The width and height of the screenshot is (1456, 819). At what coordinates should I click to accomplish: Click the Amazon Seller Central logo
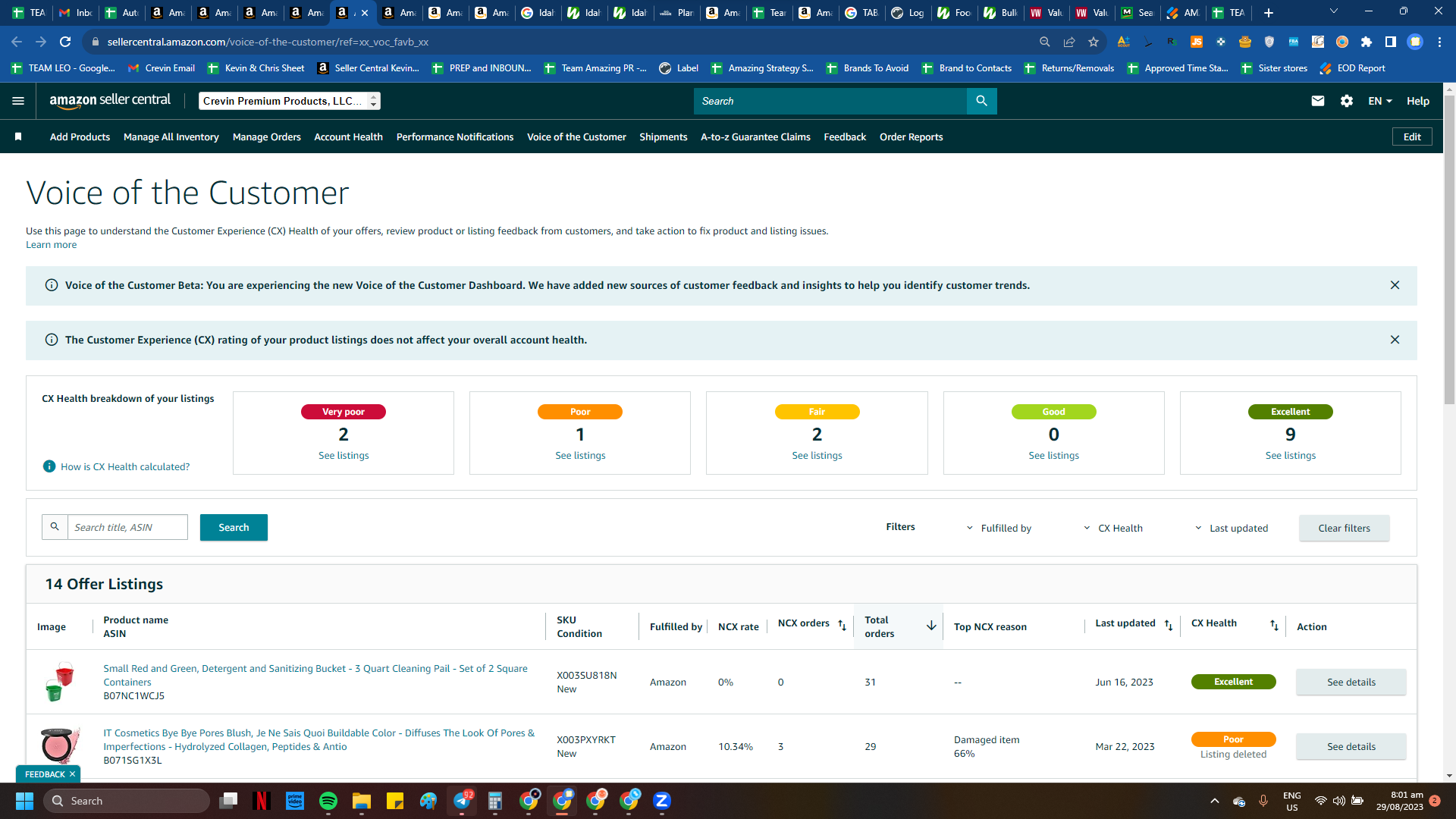tap(110, 101)
